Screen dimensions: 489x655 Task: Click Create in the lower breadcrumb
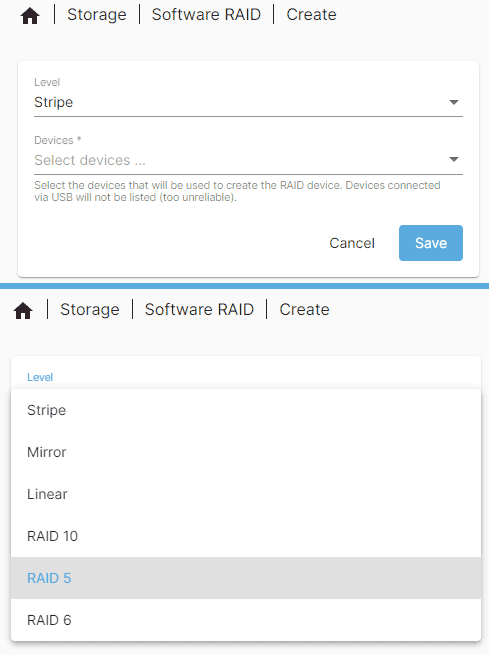coord(304,310)
